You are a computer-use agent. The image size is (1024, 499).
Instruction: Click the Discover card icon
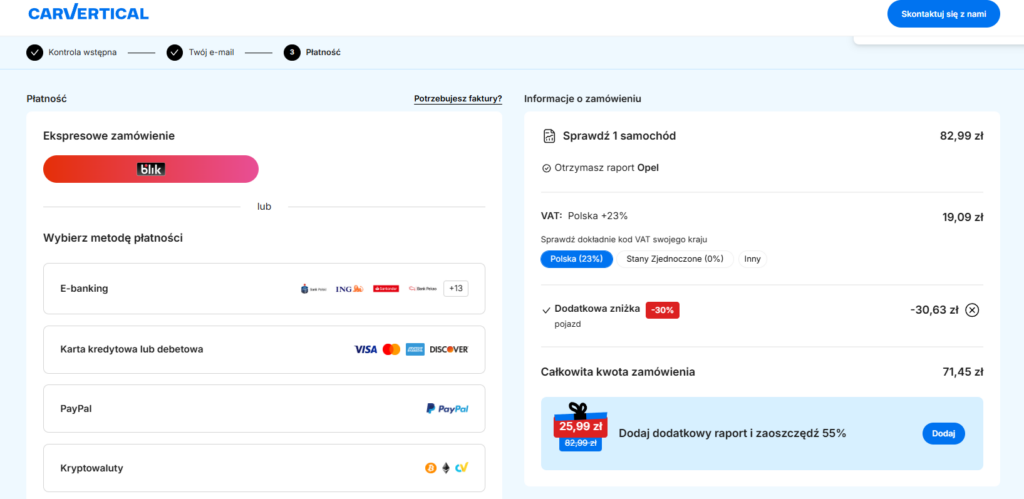tap(449, 350)
